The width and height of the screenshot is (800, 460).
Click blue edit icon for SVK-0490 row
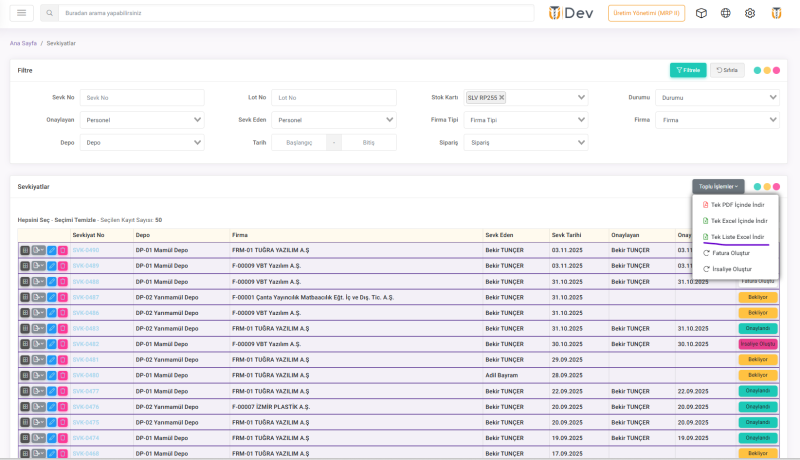(51, 250)
